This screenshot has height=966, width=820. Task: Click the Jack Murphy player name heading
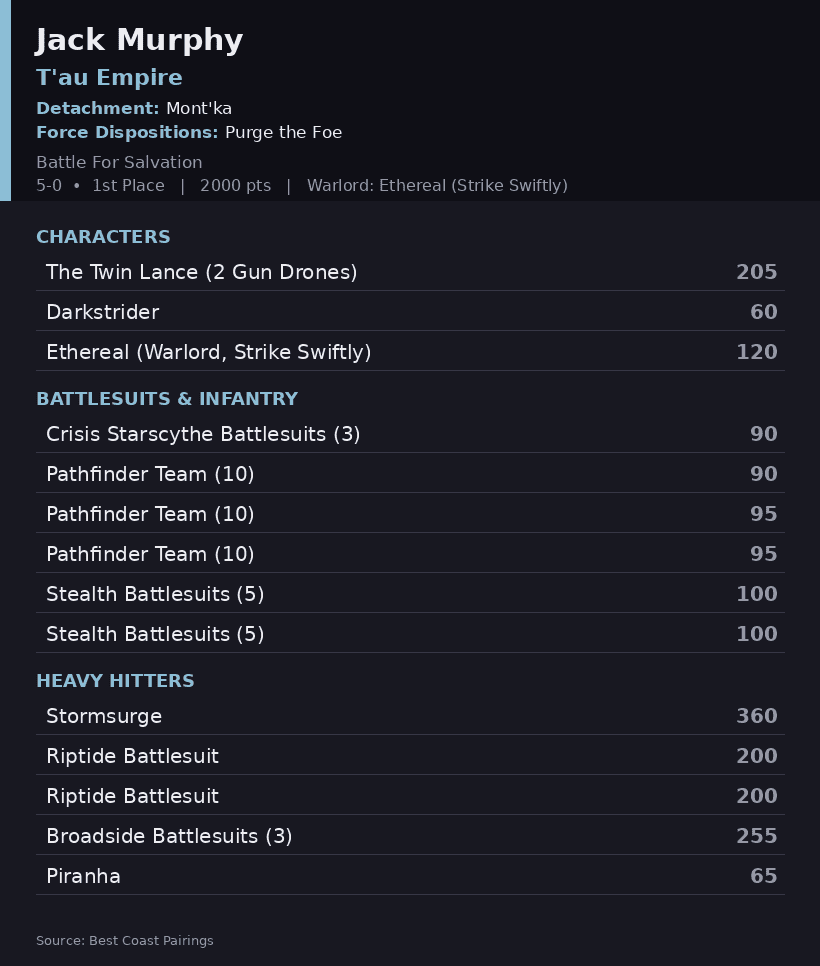139,40
